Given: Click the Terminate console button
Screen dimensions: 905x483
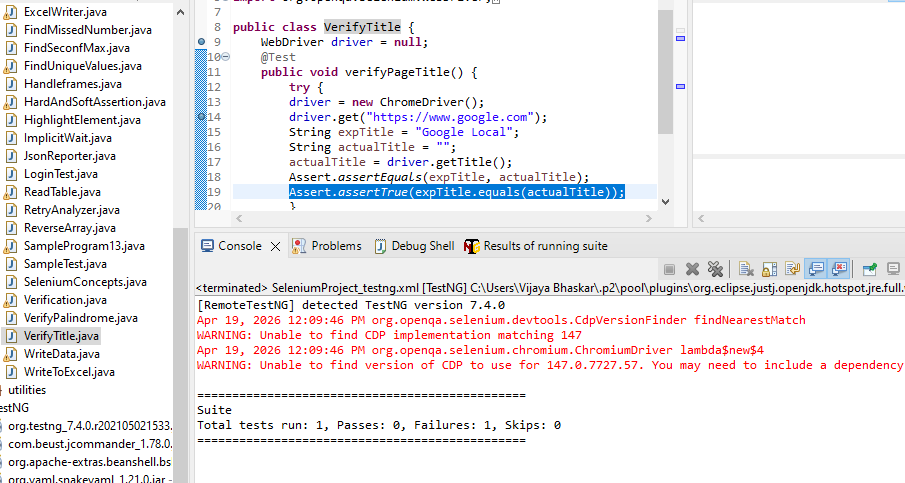Looking at the screenshot, I should (670, 269).
